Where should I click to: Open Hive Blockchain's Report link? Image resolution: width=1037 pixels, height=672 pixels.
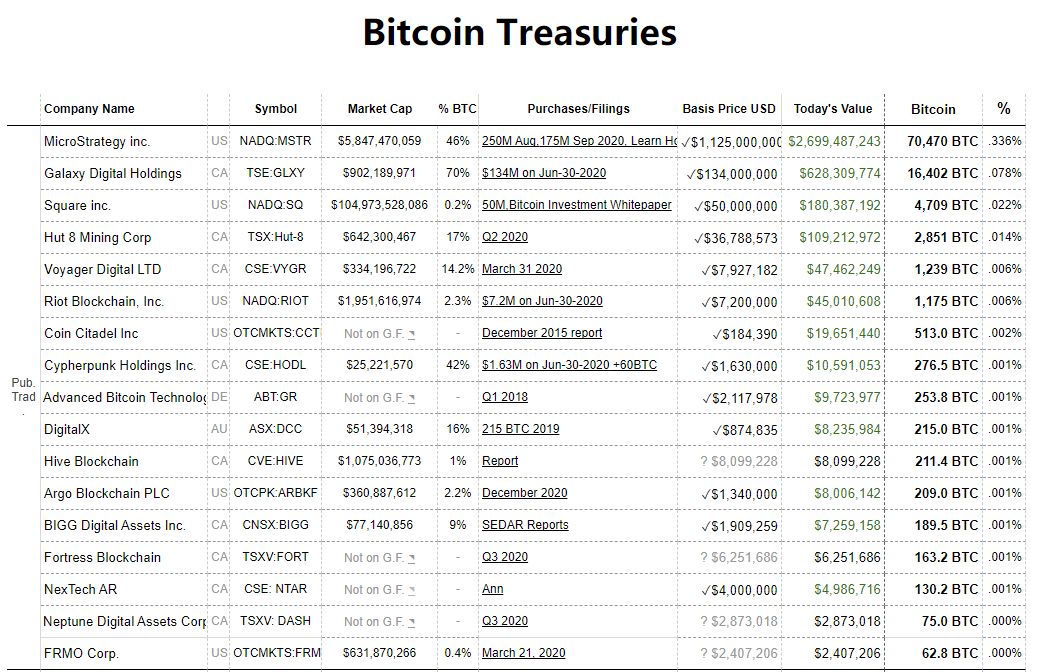click(x=500, y=460)
